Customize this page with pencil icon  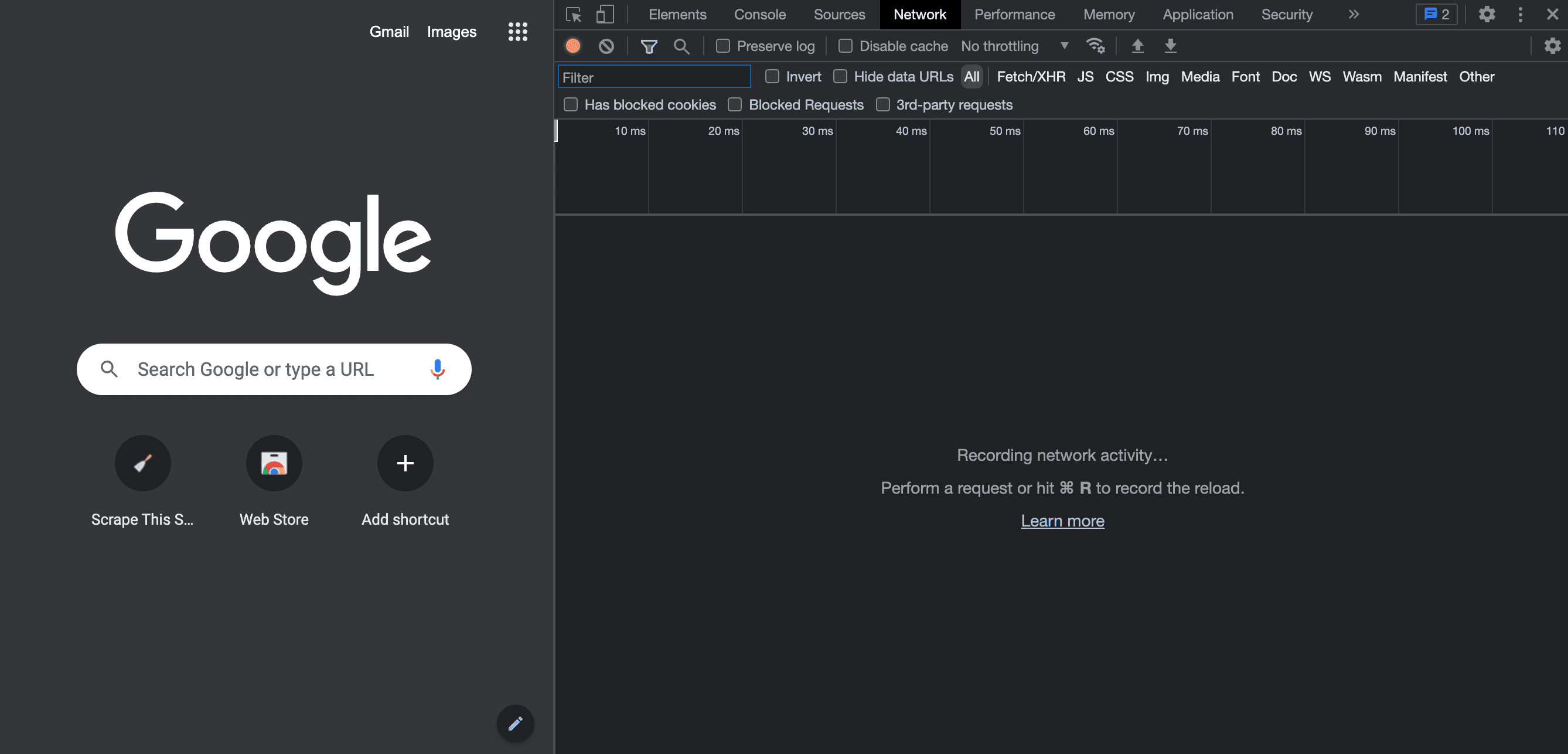tap(515, 724)
